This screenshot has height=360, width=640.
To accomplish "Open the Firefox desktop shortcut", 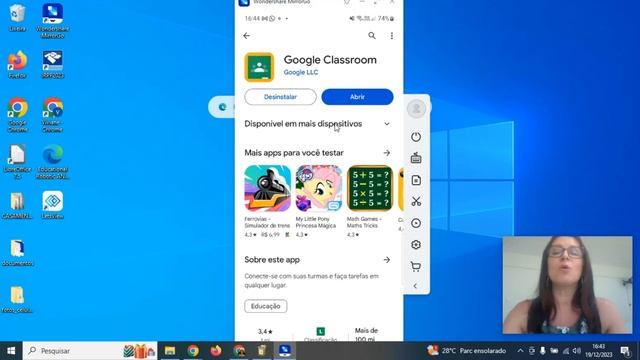I will 17,64.
